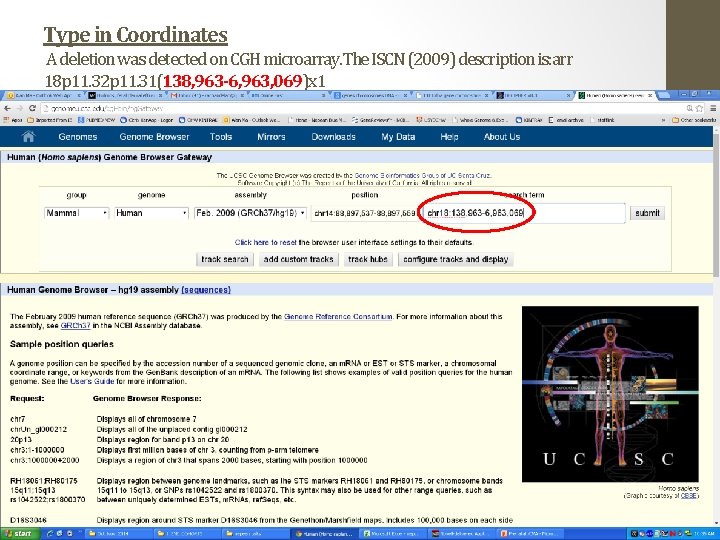Click the search term field with chr18 coordinates
The image size is (720, 540).
524,213
